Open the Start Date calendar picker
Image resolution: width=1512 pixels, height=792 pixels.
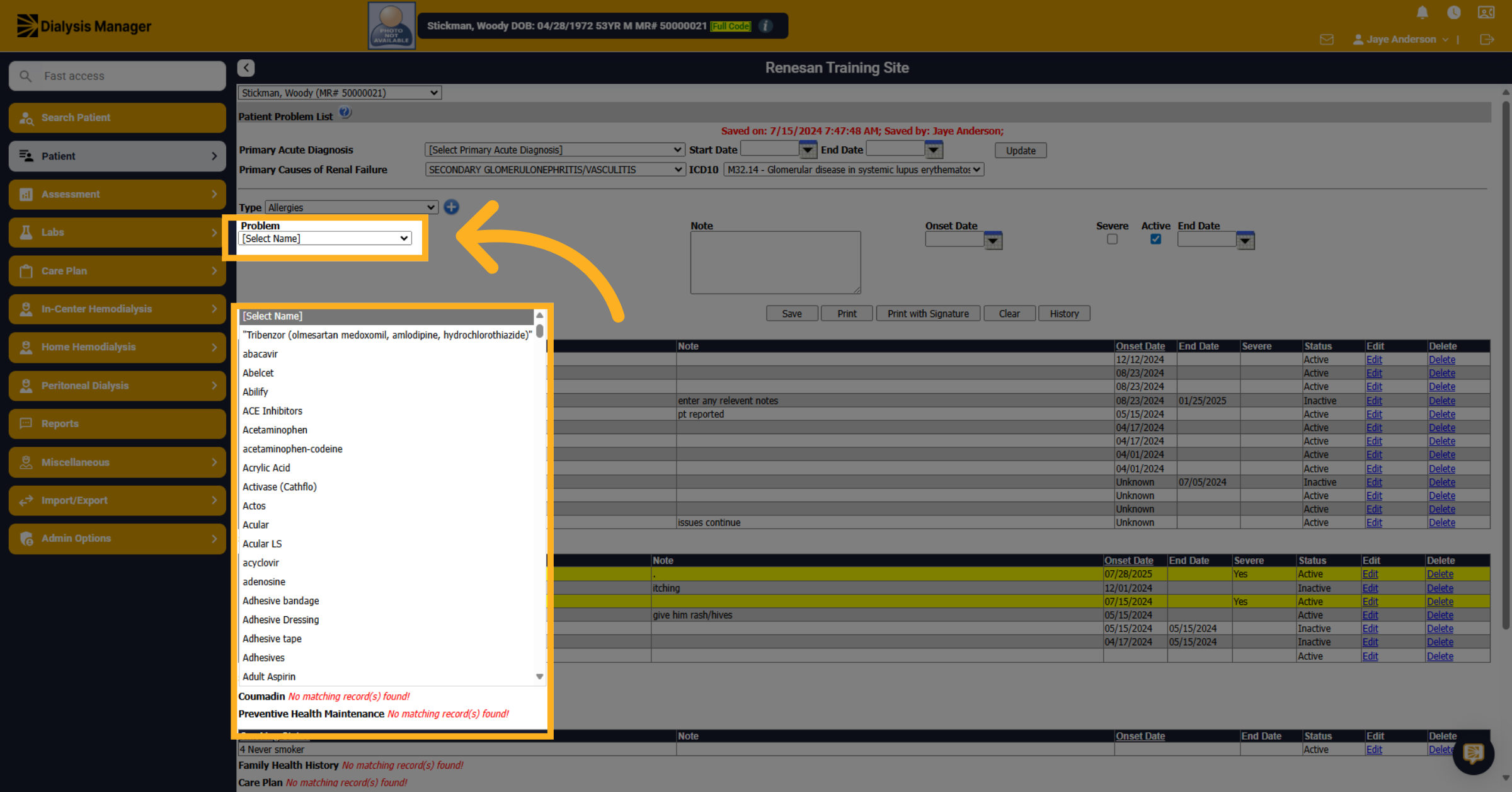pyautogui.click(x=808, y=150)
